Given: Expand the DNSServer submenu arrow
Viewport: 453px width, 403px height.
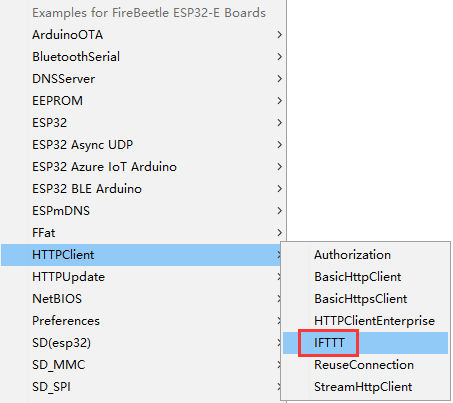Looking at the screenshot, I should click(x=280, y=79).
